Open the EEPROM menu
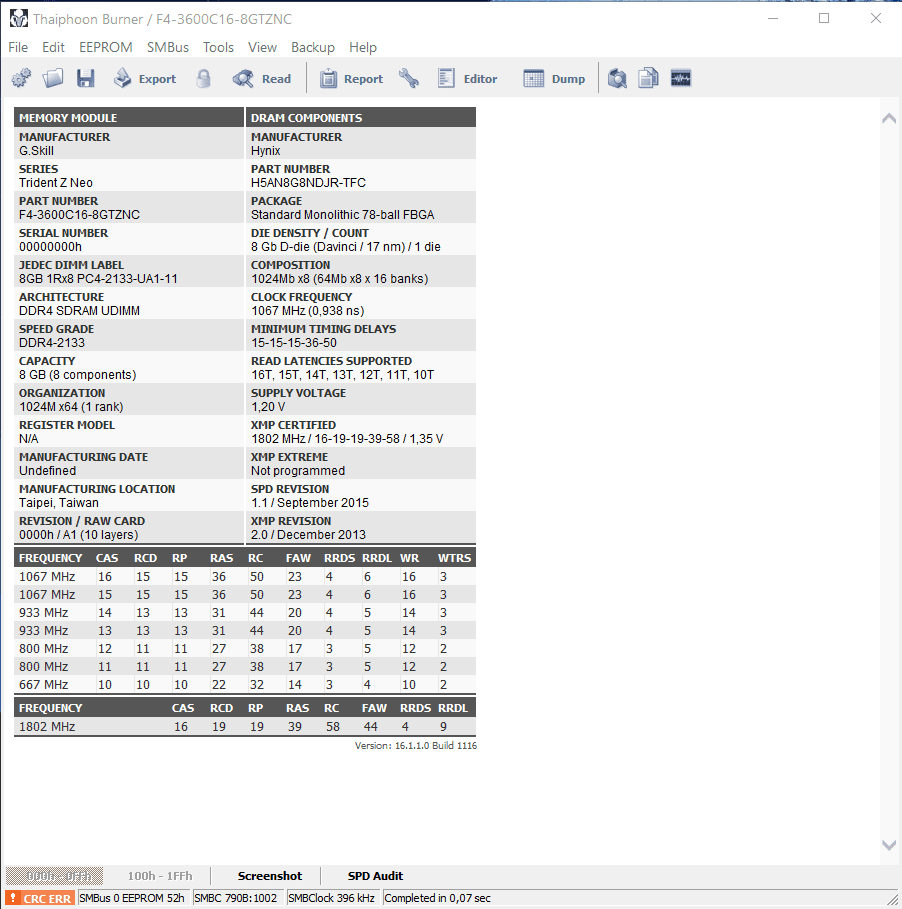This screenshot has width=902, height=909. pyautogui.click(x=106, y=47)
